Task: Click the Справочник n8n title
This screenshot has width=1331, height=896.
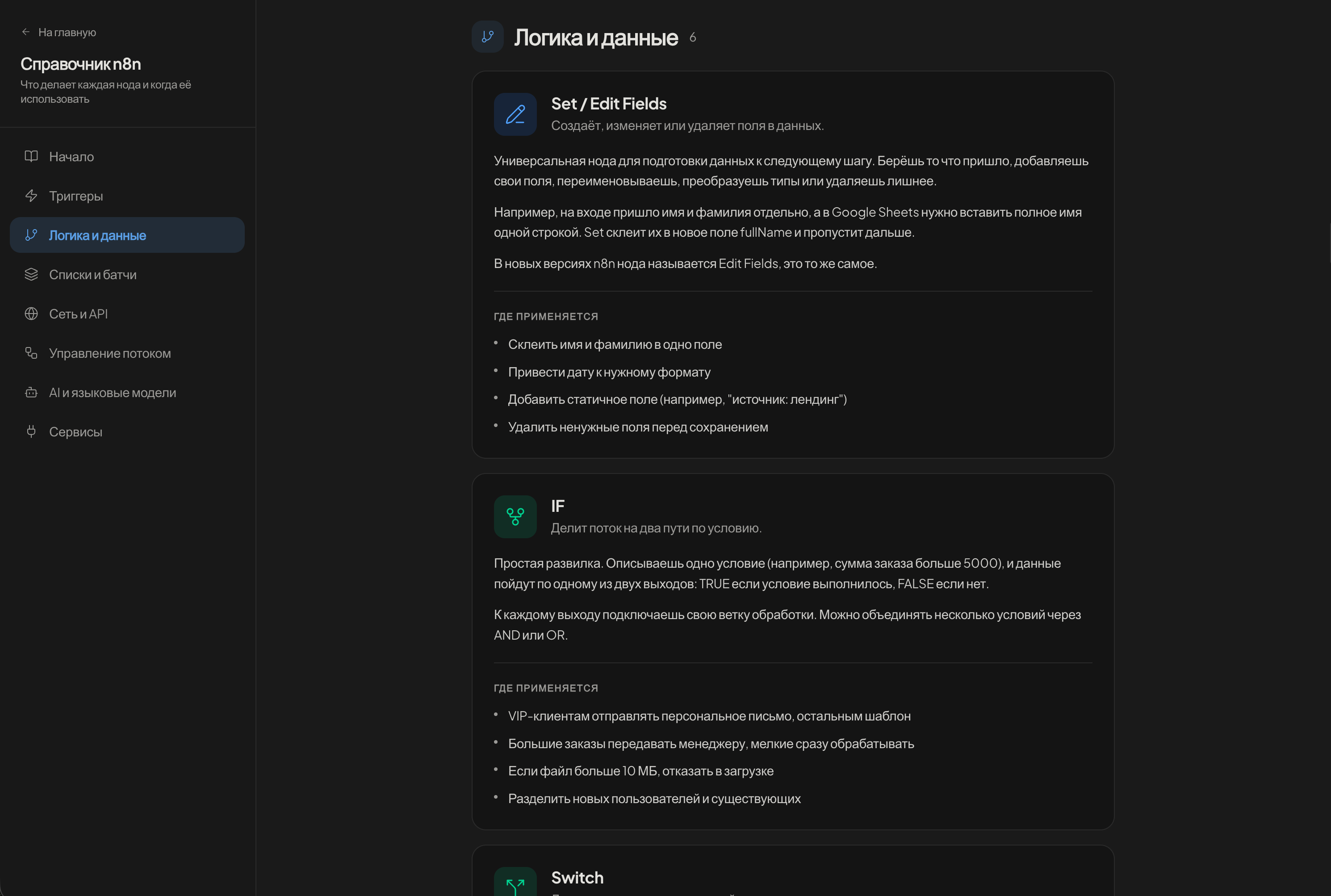Action: (x=80, y=64)
